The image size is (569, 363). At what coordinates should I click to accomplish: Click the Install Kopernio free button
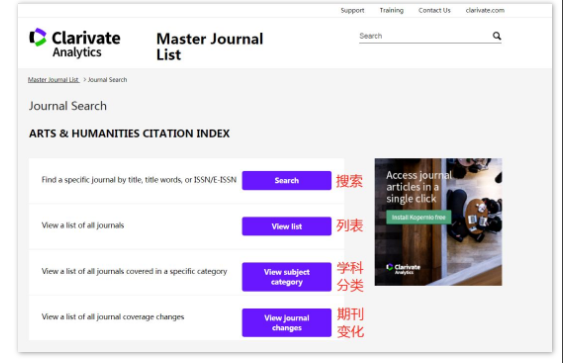[418, 217]
